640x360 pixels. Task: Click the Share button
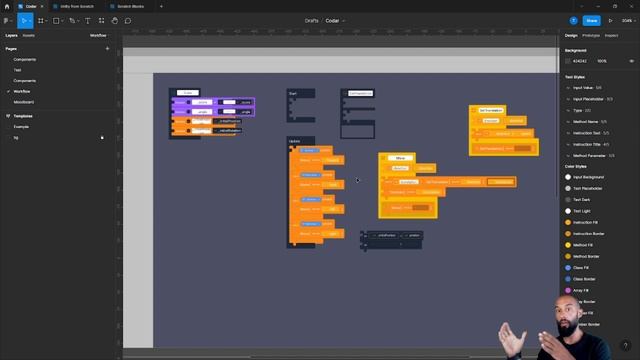[x=591, y=21]
